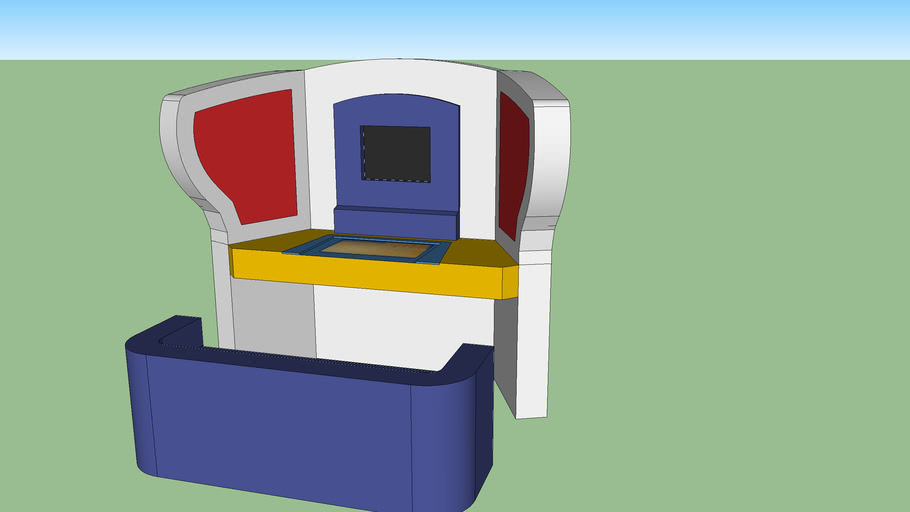Click the top rim of the blue desk
The height and width of the screenshot is (512, 910).
click(300, 362)
